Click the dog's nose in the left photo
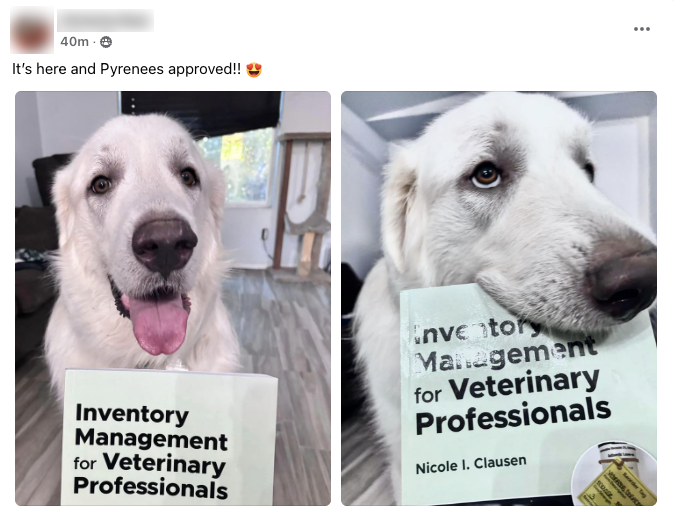The image size is (673, 523). (164, 246)
